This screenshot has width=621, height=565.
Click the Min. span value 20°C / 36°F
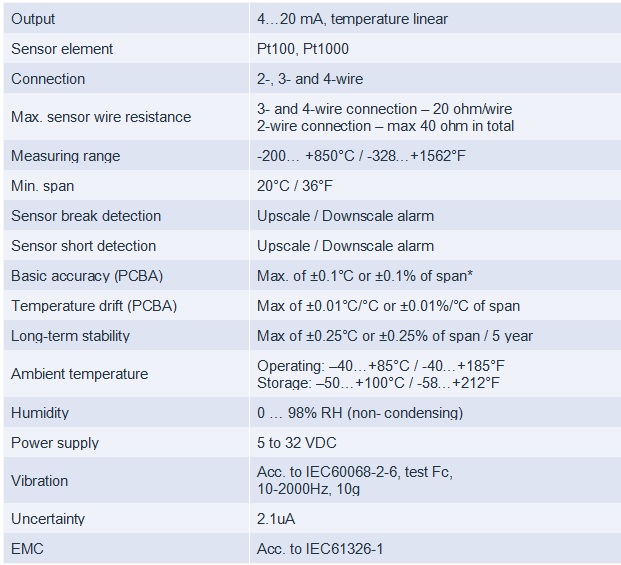coord(295,186)
